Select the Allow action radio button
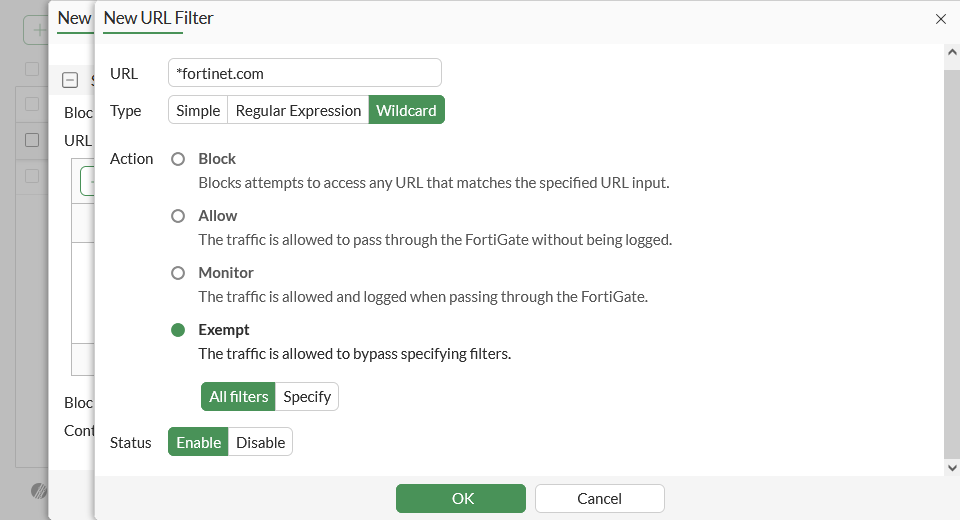The width and height of the screenshot is (960, 520). click(178, 216)
